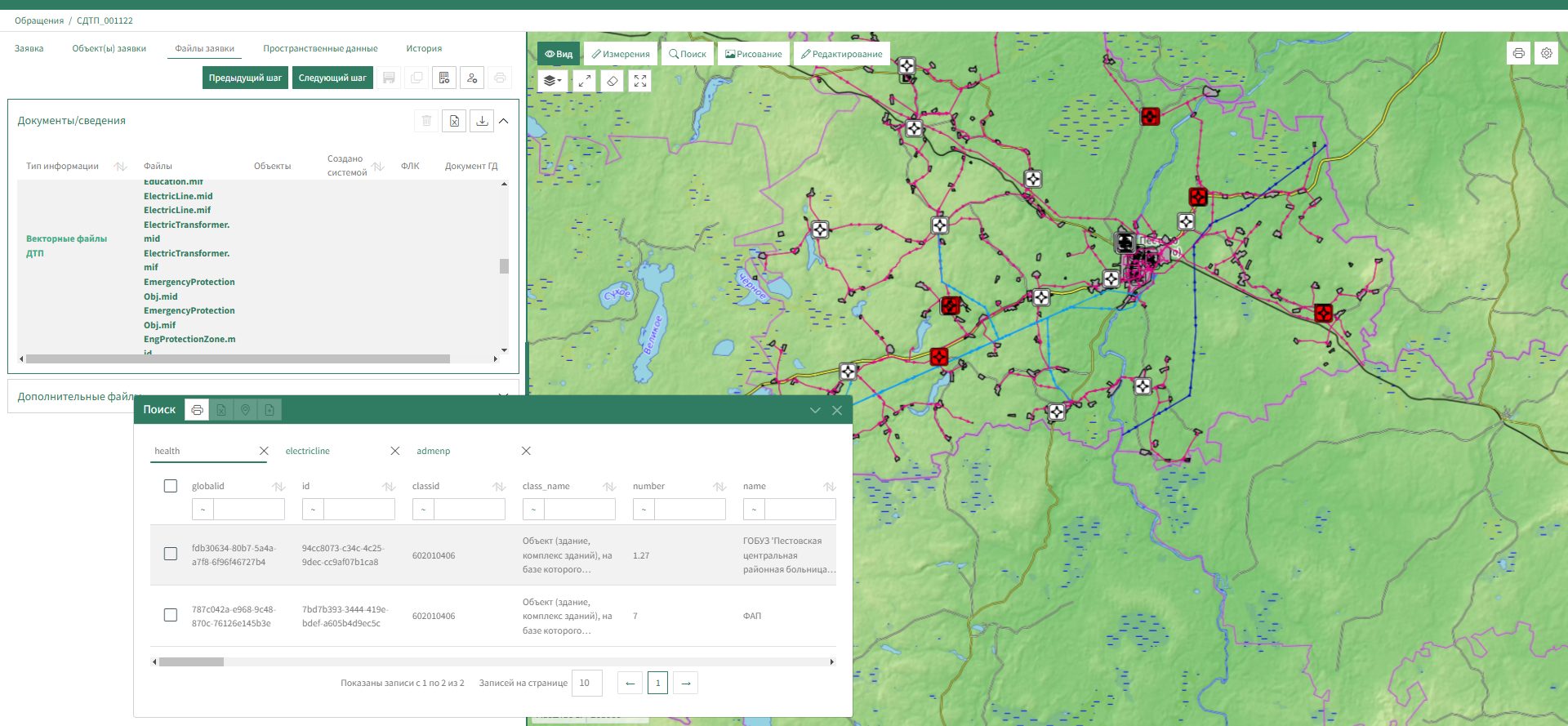This screenshot has width=1568, height=726.
Task: Collapse the Документы/сведения section
Action: (x=504, y=121)
